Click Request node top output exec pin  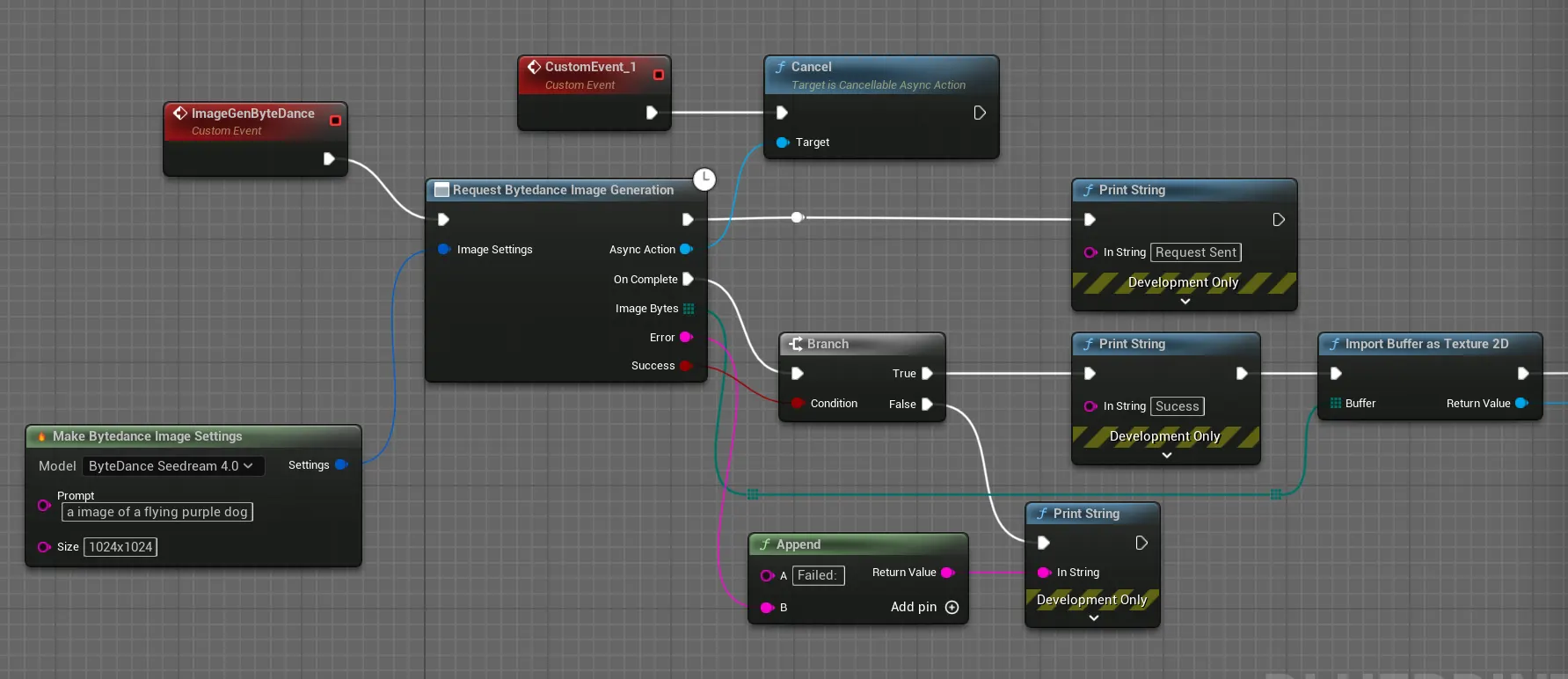click(x=688, y=220)
